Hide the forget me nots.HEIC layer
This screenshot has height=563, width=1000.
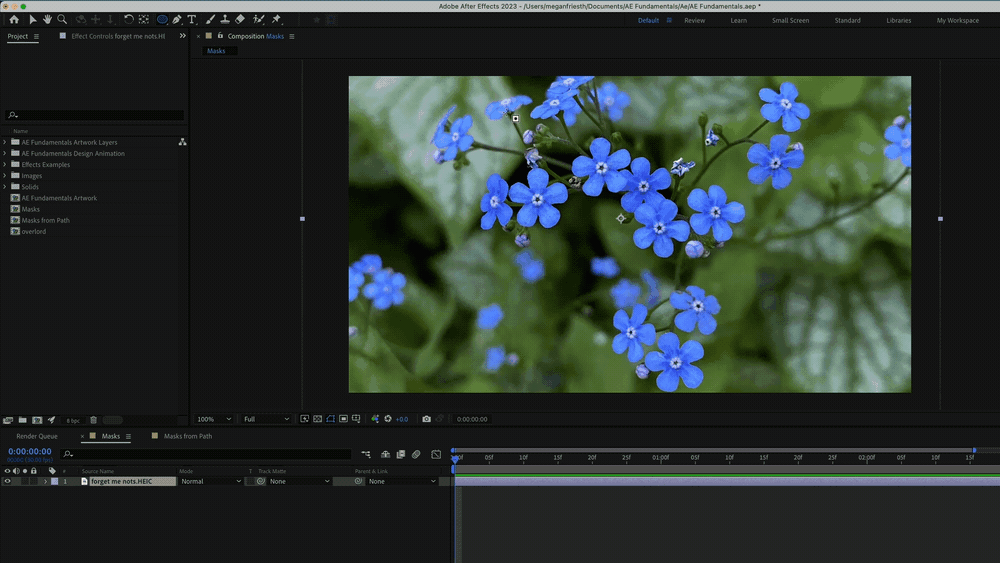(x=7, y=481)
